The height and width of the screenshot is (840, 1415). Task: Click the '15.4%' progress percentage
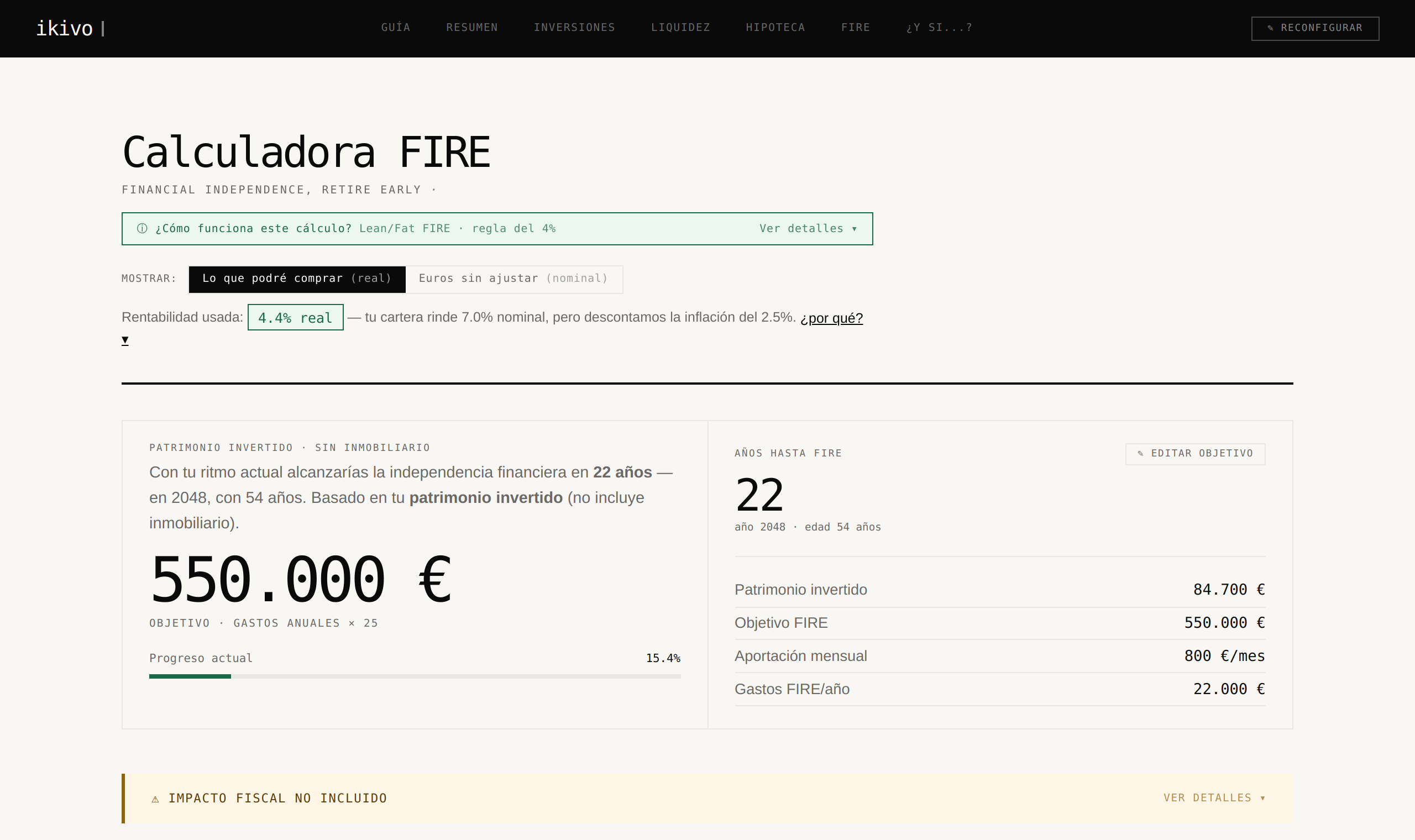pos(663,658)
